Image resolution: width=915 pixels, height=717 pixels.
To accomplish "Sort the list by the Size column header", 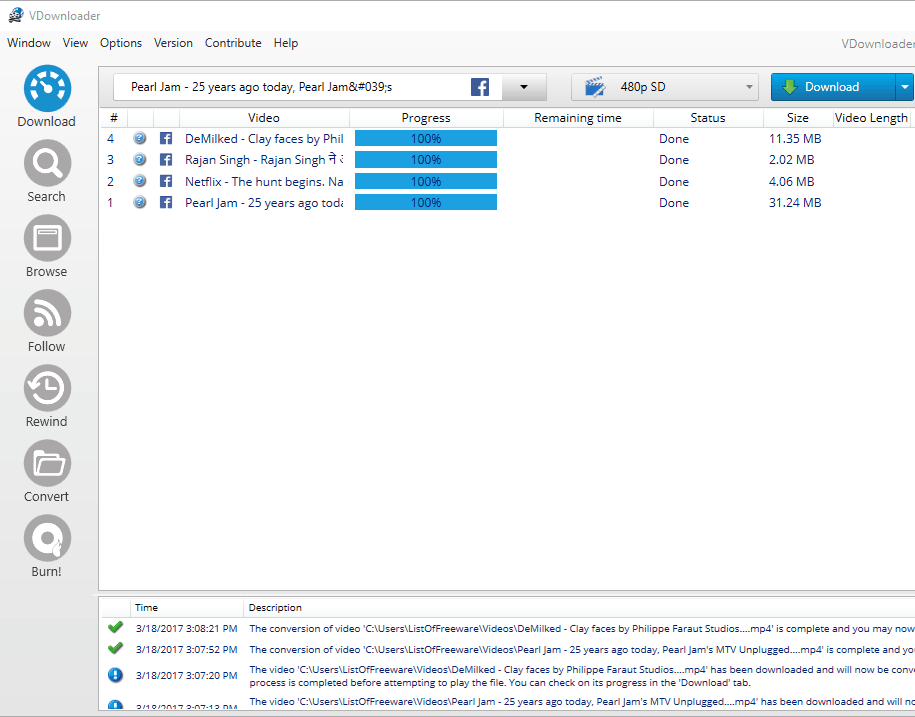I will pyautogui.click(x=798, y=118).
